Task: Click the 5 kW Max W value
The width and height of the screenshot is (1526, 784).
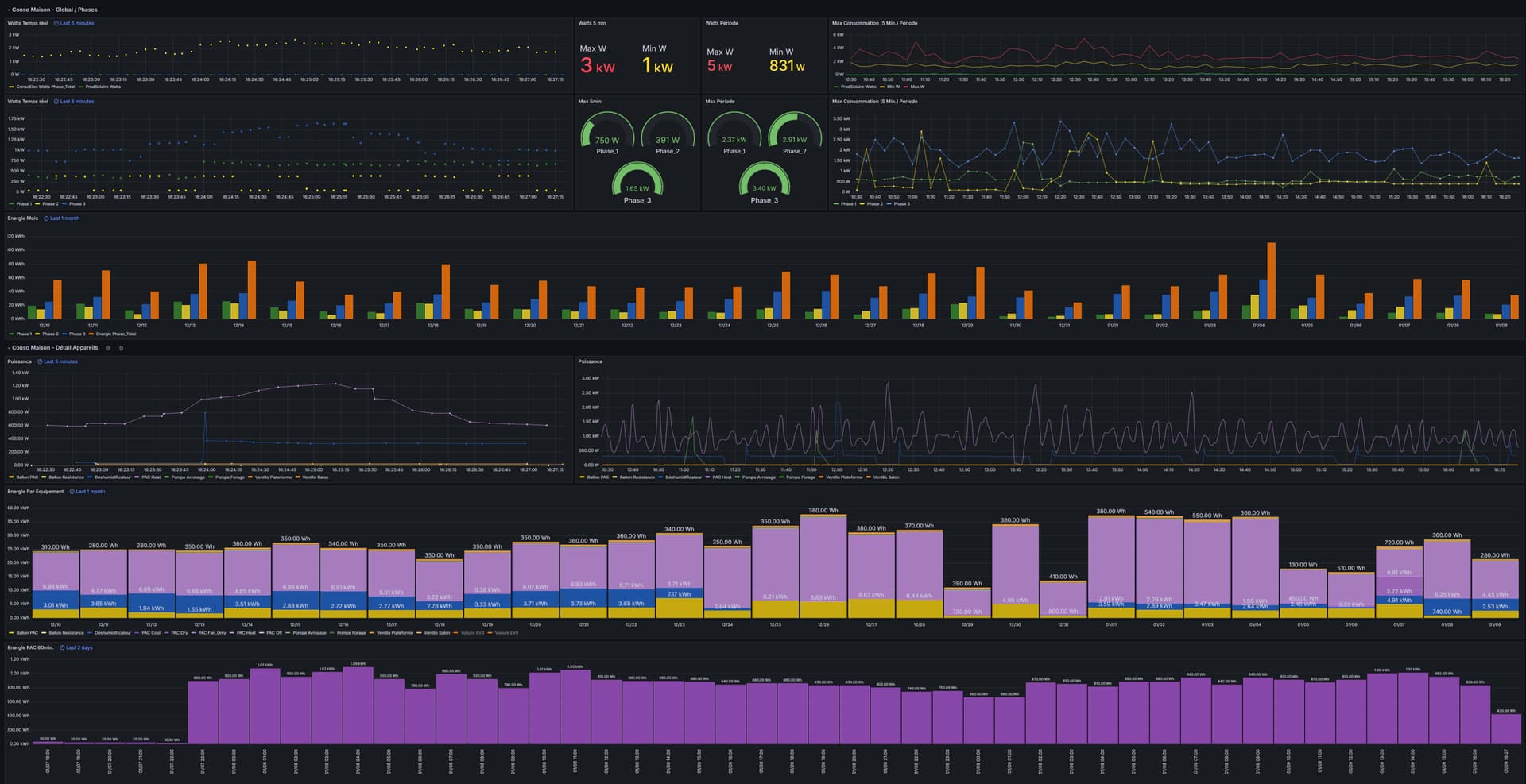Action: tap(719, 66)
